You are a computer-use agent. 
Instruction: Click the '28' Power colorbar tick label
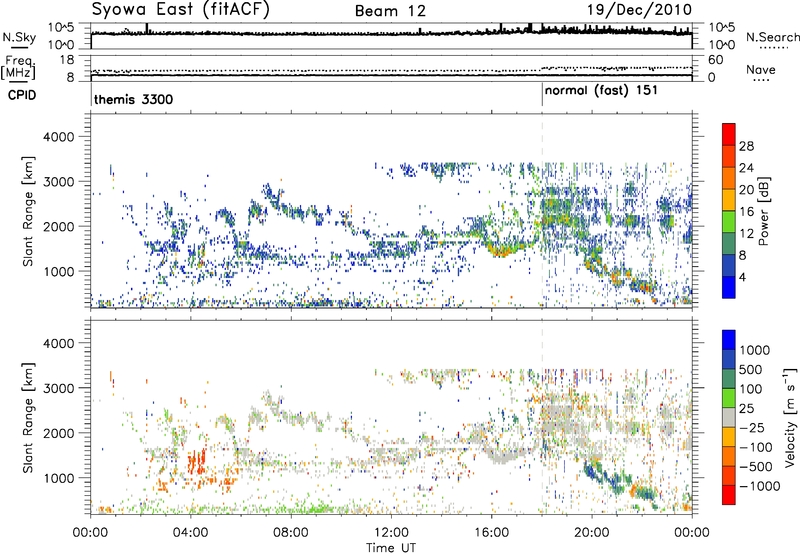pyautogui.click(x=746, y=146)
